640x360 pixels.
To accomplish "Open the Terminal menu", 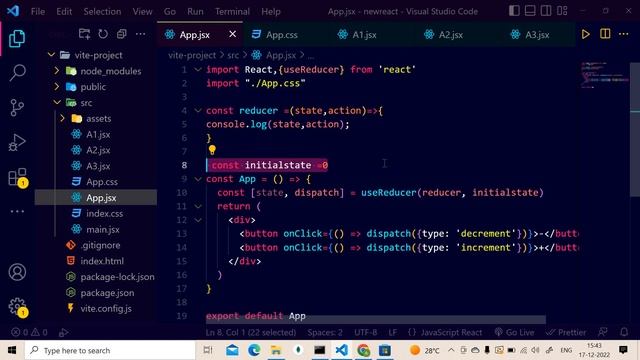I will 232,11.
